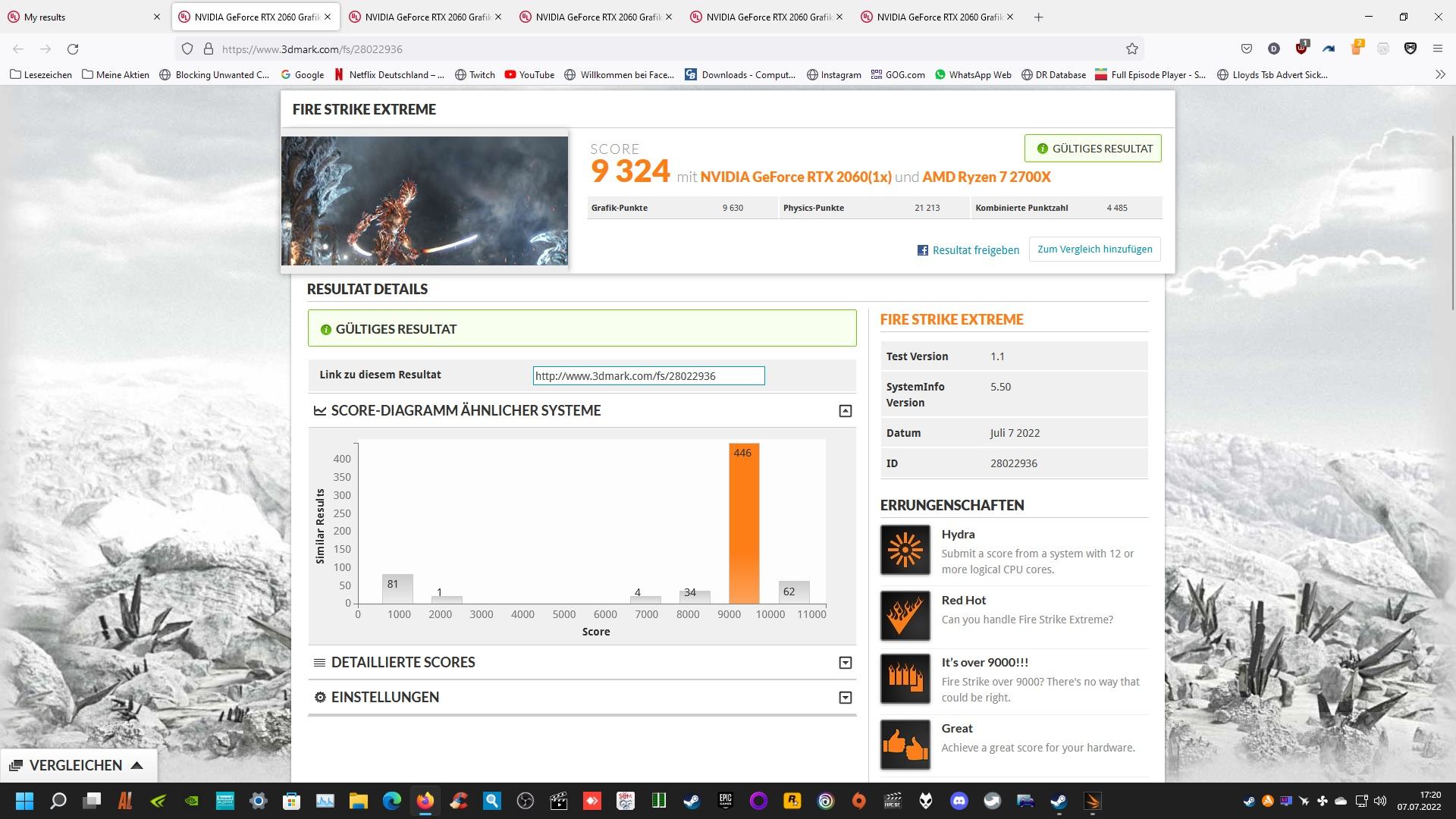Click the NVIDIA GeForce RTX 2060 link

[795, 177]
